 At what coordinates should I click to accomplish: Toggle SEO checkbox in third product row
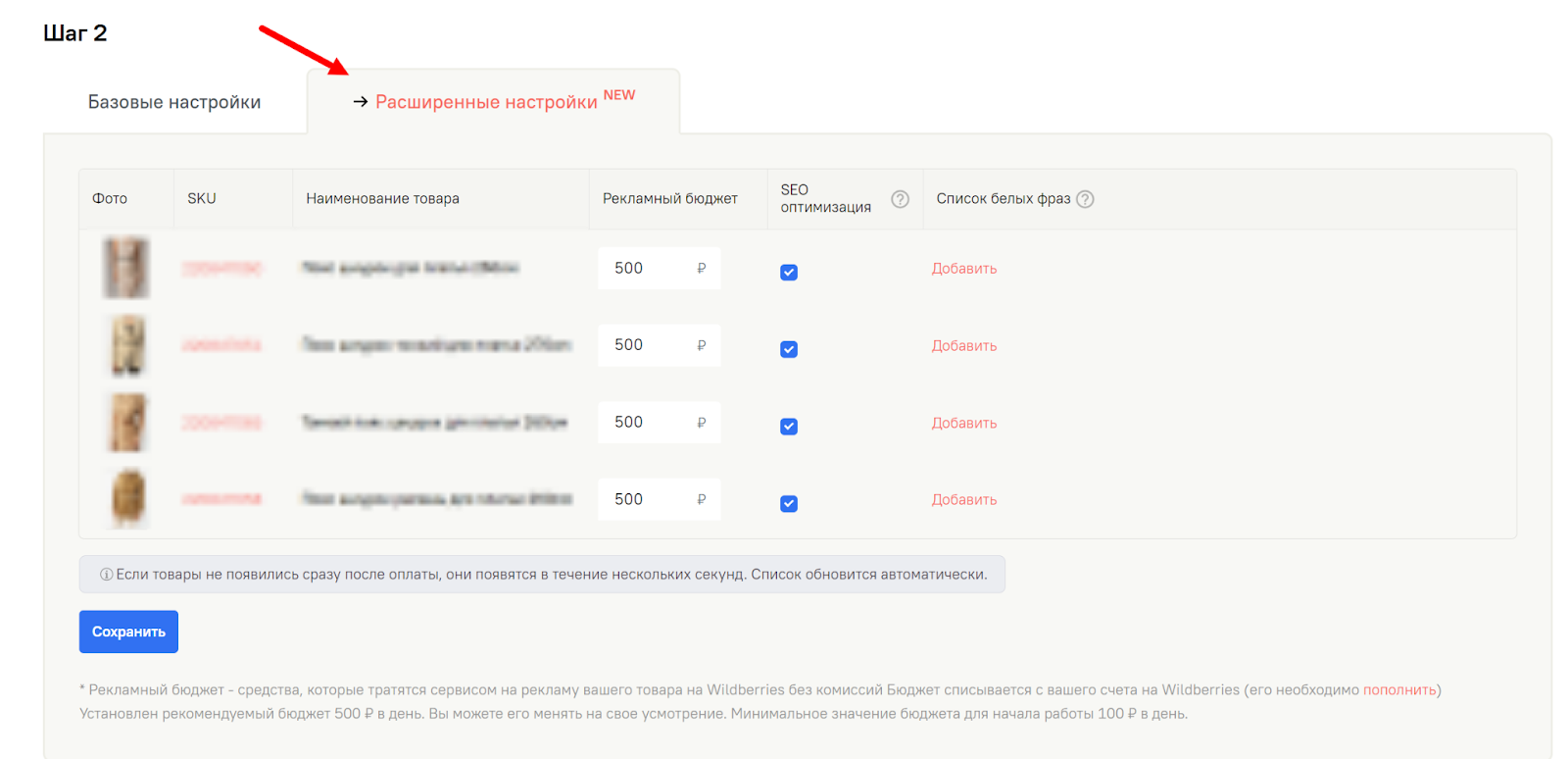pos(789,427)
